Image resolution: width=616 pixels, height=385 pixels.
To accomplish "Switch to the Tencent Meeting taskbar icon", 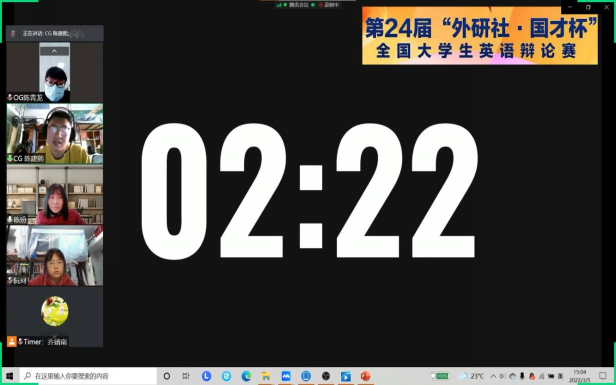I will point(286,376).
